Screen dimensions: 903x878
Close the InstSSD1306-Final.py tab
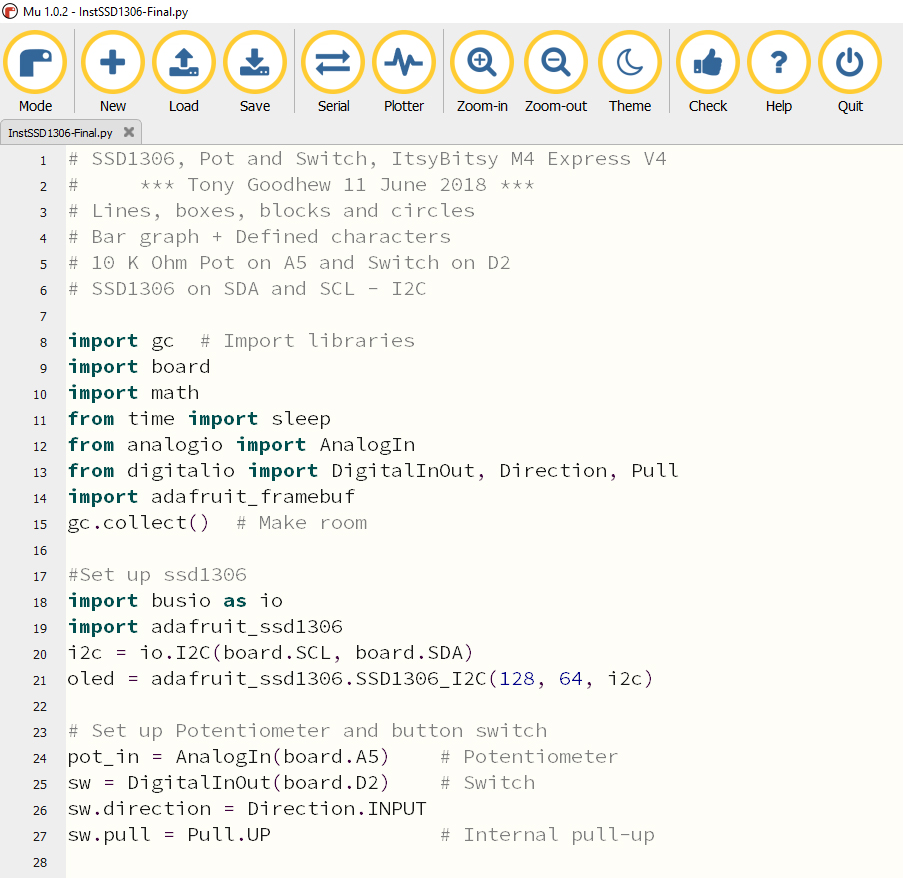click(127, 131)
